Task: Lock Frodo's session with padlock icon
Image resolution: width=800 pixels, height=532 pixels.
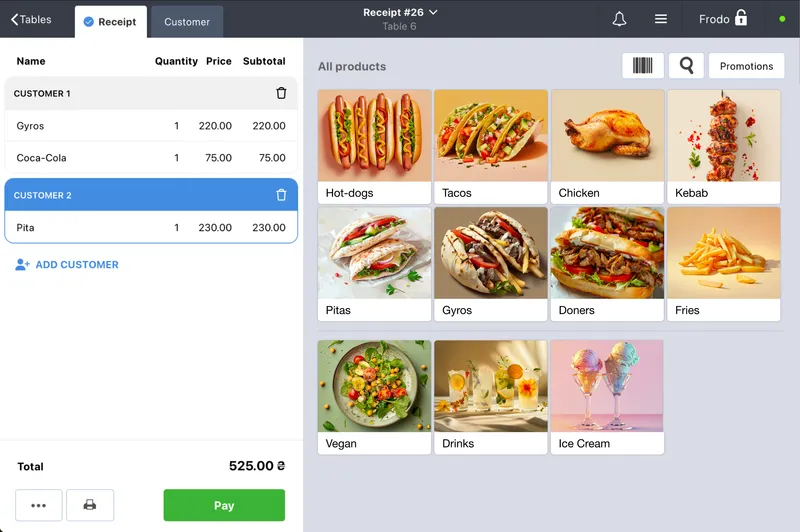Action: click(741, 18)
